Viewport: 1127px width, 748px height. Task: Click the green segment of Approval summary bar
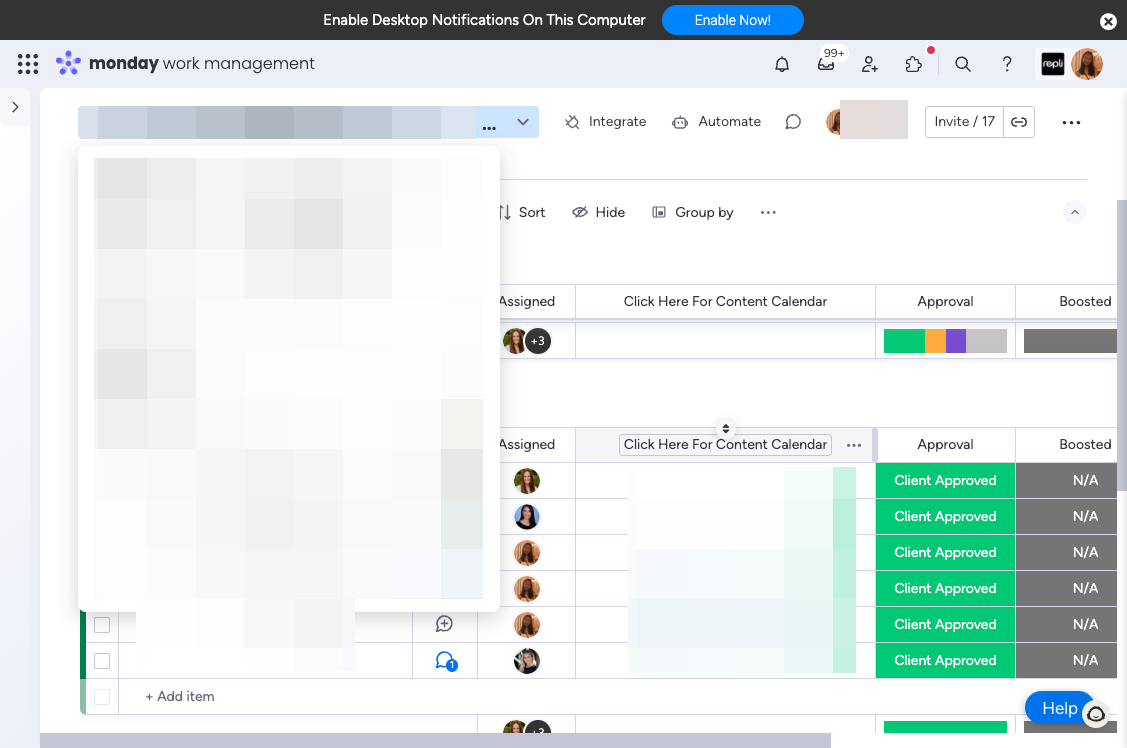click(904, 341)
